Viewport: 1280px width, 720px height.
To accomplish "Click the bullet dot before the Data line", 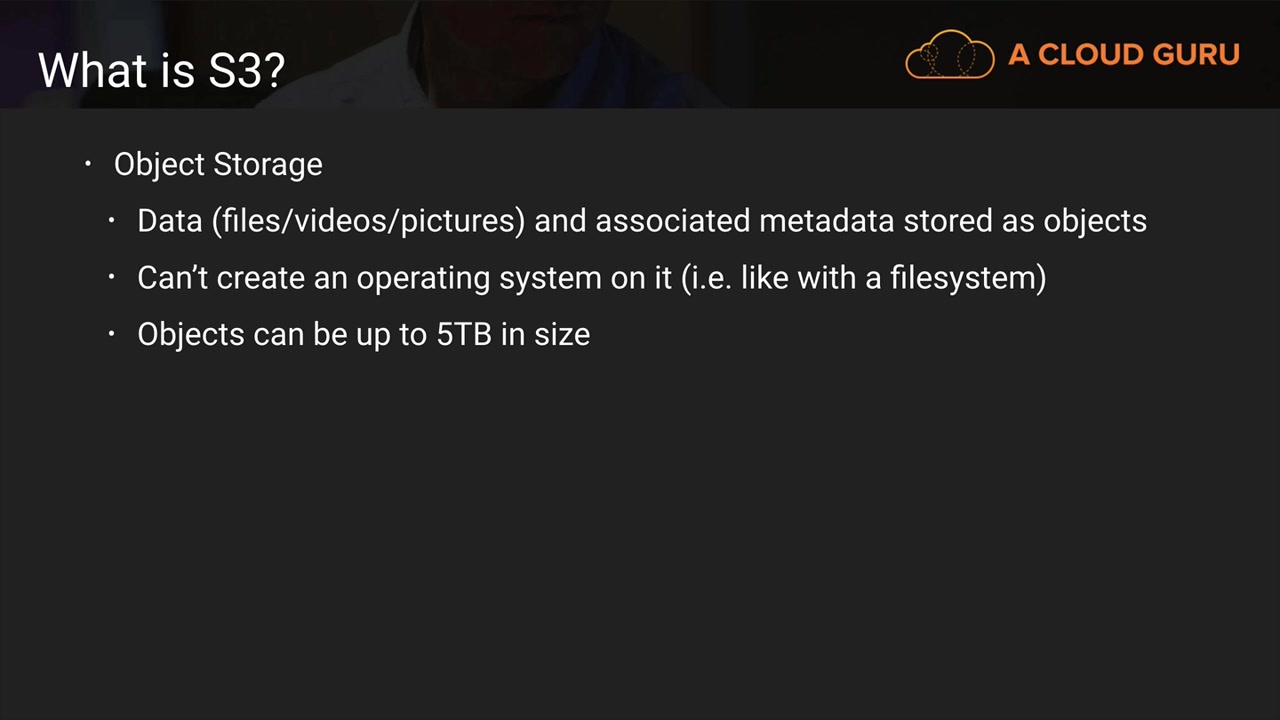I will point(112,220).
